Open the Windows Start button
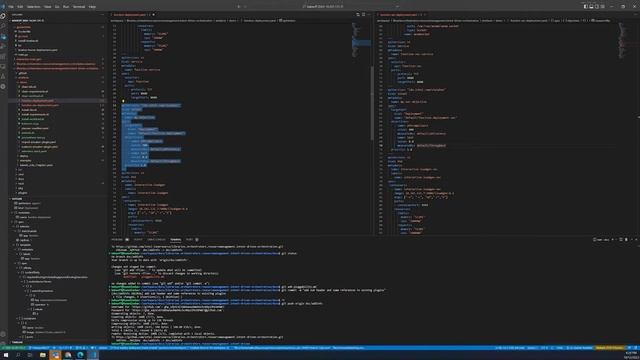640x360 pixels. [x=6, y=355]
